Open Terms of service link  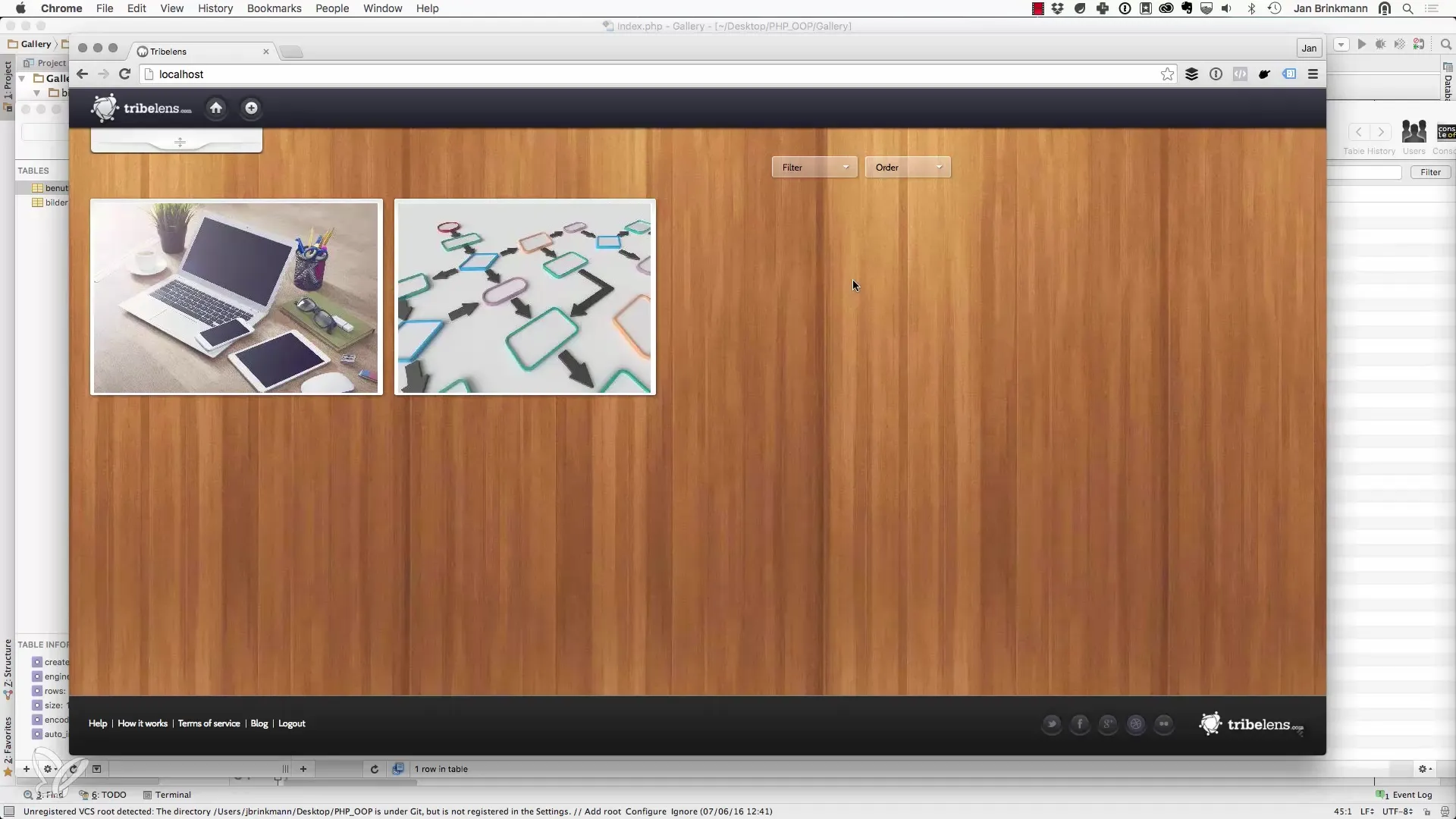[209, 723]
